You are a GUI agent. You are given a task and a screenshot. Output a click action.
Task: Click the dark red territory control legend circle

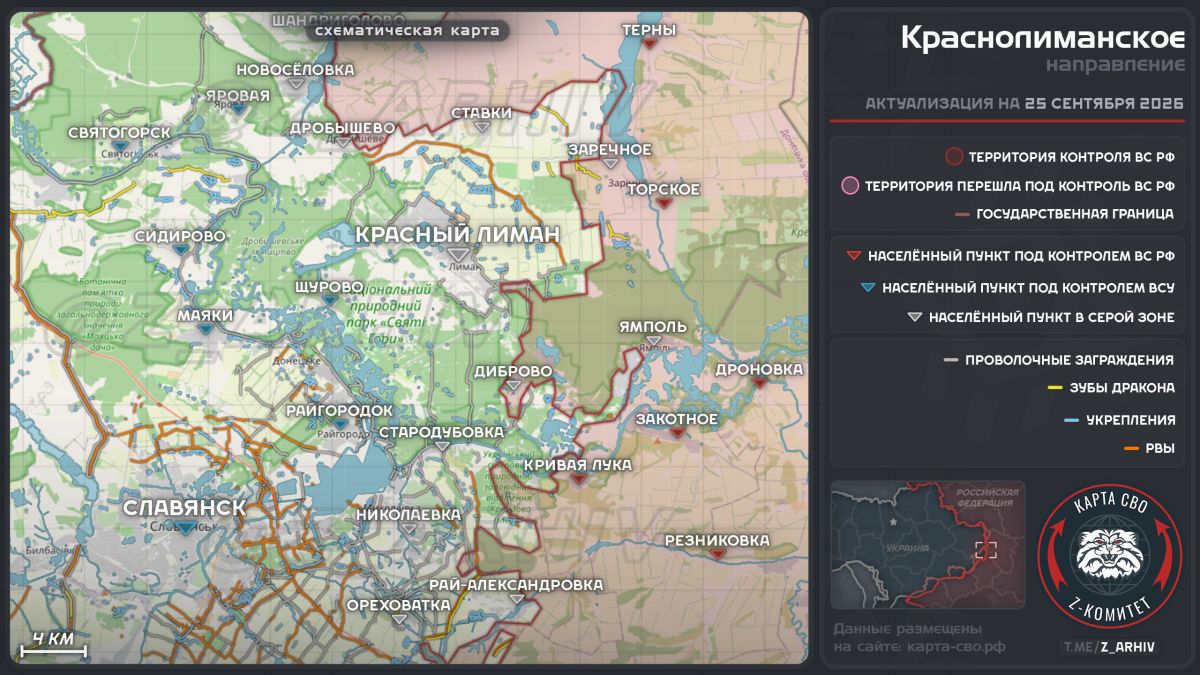(x=954, y=157)
